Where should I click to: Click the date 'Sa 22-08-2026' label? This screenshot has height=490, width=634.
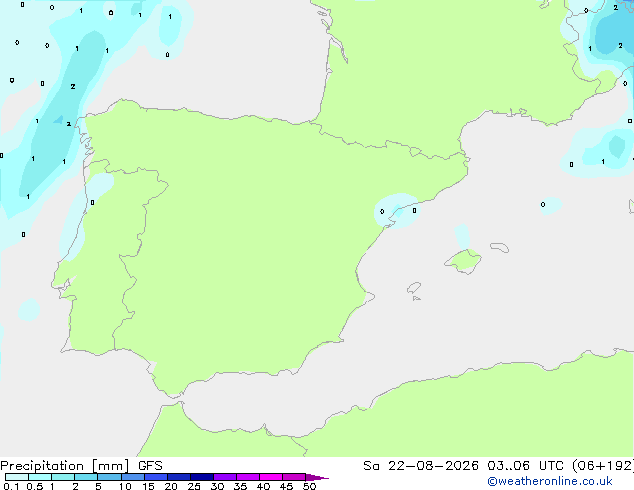click(x=421, y=466)
